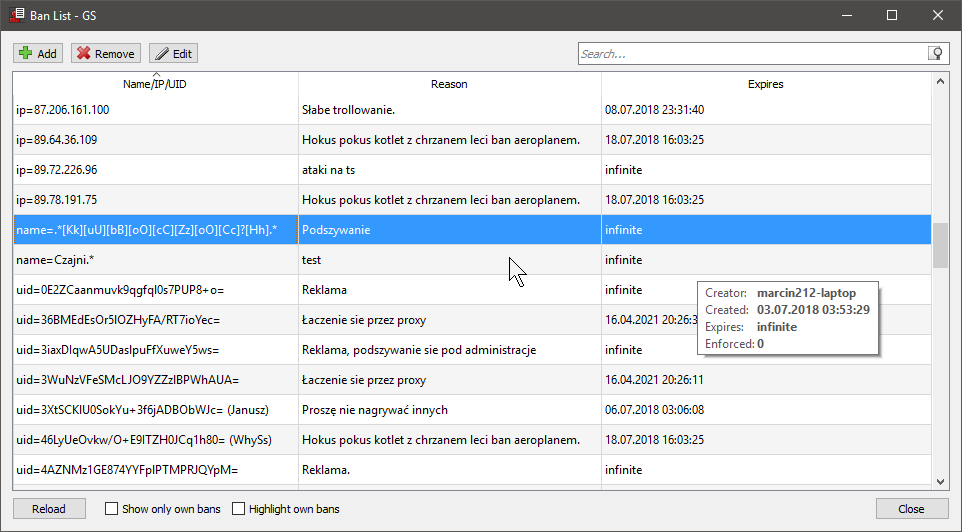Click the lightbulb icon in search field
Image resolution: width=962 pixels, height=532 pixels.
tap(936, 54)
